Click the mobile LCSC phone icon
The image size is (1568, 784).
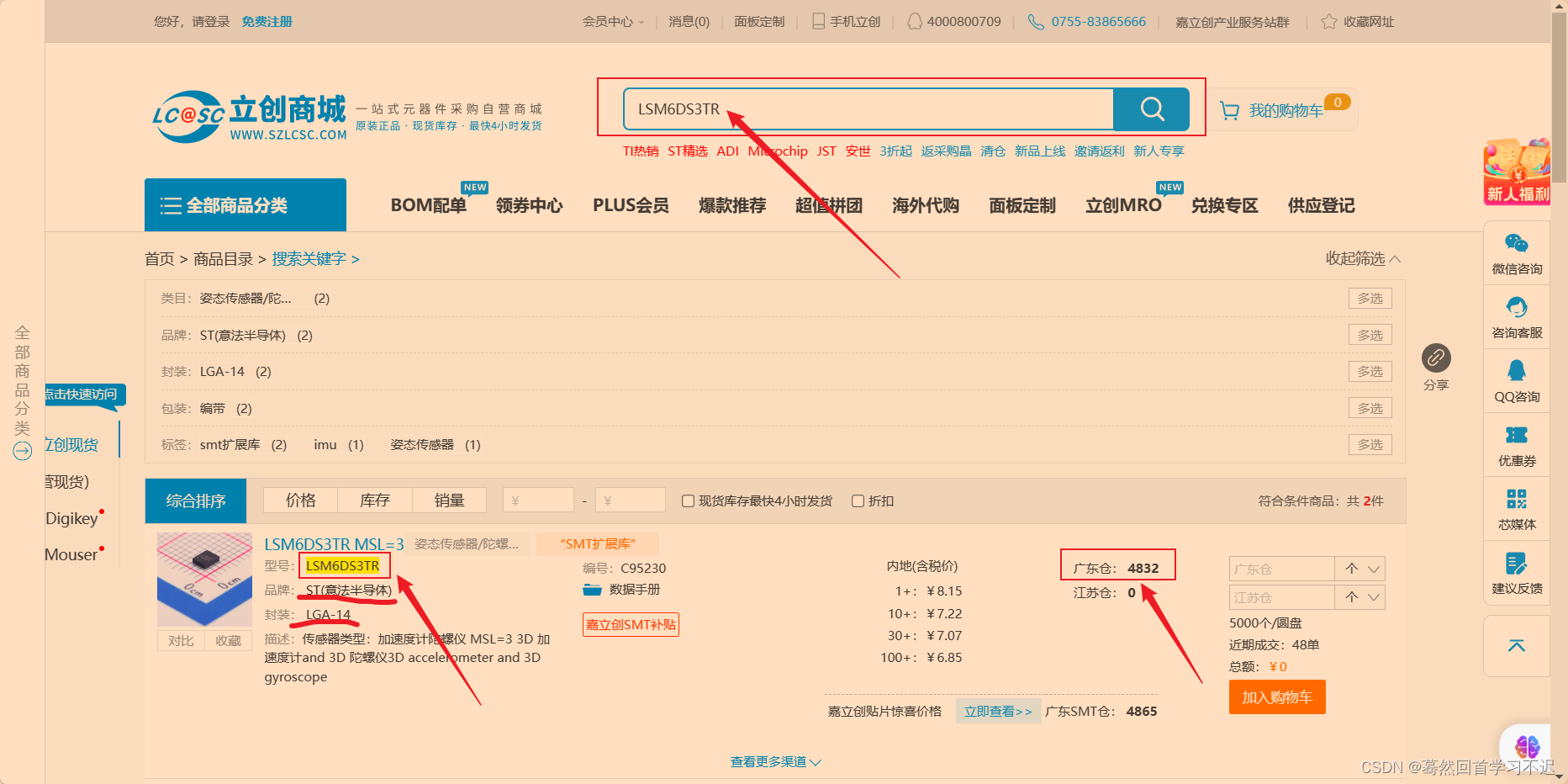click(818, 21)
